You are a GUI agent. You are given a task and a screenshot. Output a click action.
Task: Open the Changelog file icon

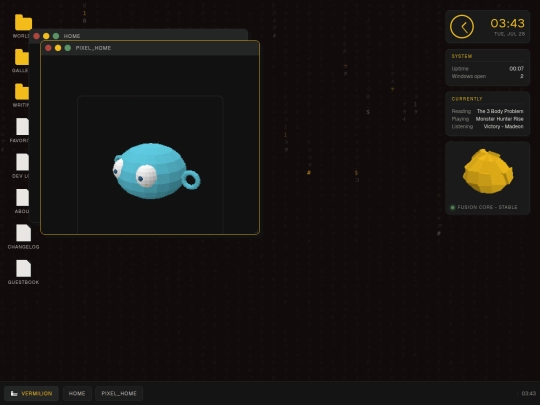[23, 233]
